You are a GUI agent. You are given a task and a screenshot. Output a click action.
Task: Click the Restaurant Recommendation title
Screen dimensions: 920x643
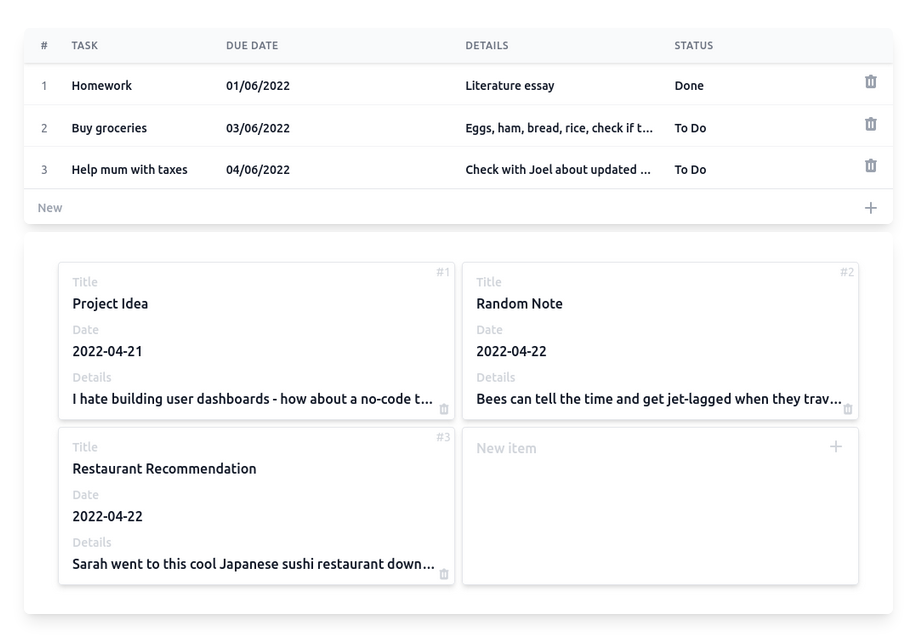point(164,468)
